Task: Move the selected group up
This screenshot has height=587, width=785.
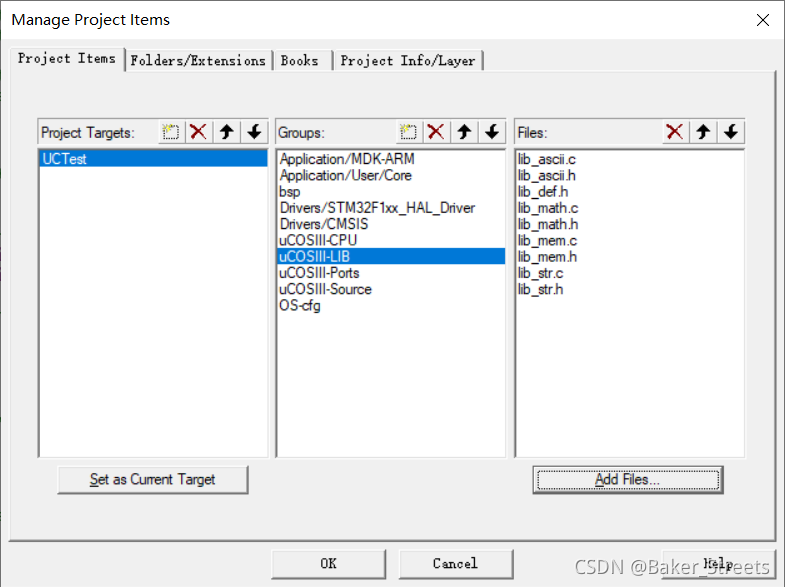Action: pos(464,132)
